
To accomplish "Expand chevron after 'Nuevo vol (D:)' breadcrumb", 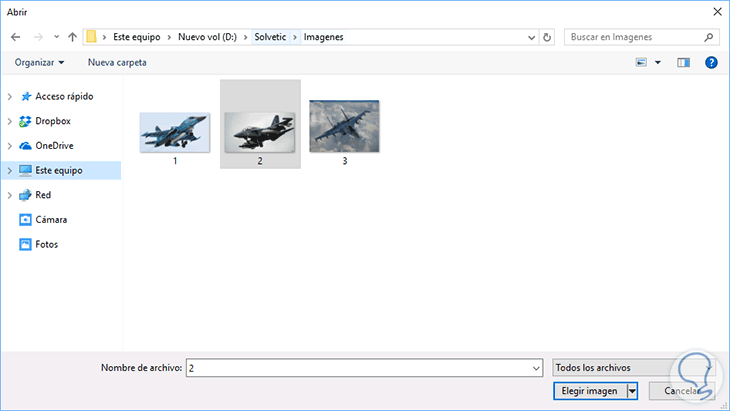I will [245, 37].
